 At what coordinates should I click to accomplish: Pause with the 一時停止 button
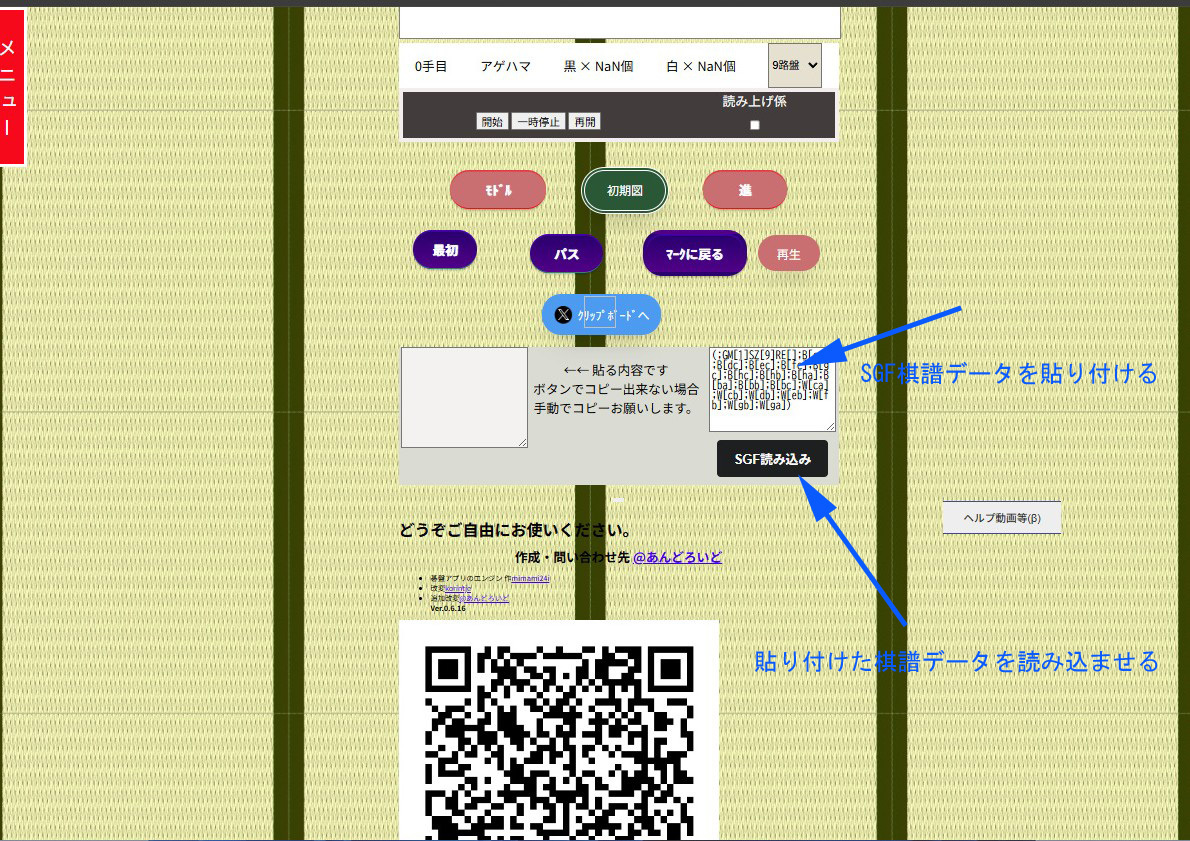(538, 121)
